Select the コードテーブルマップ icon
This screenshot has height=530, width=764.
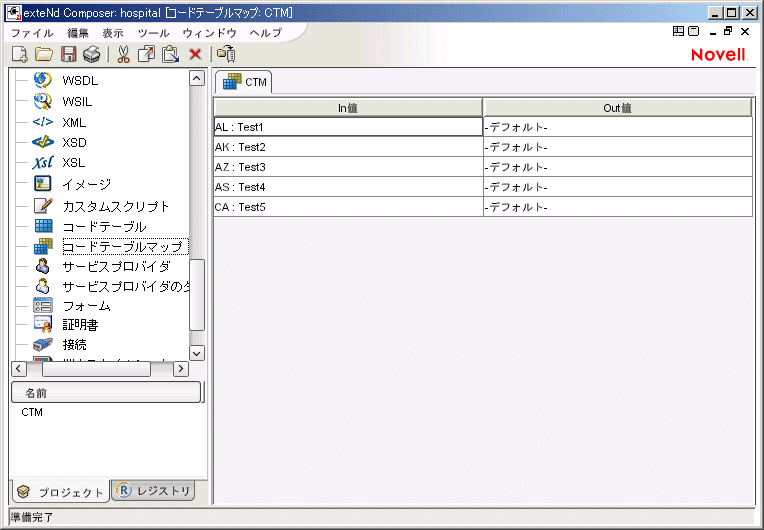43,246
